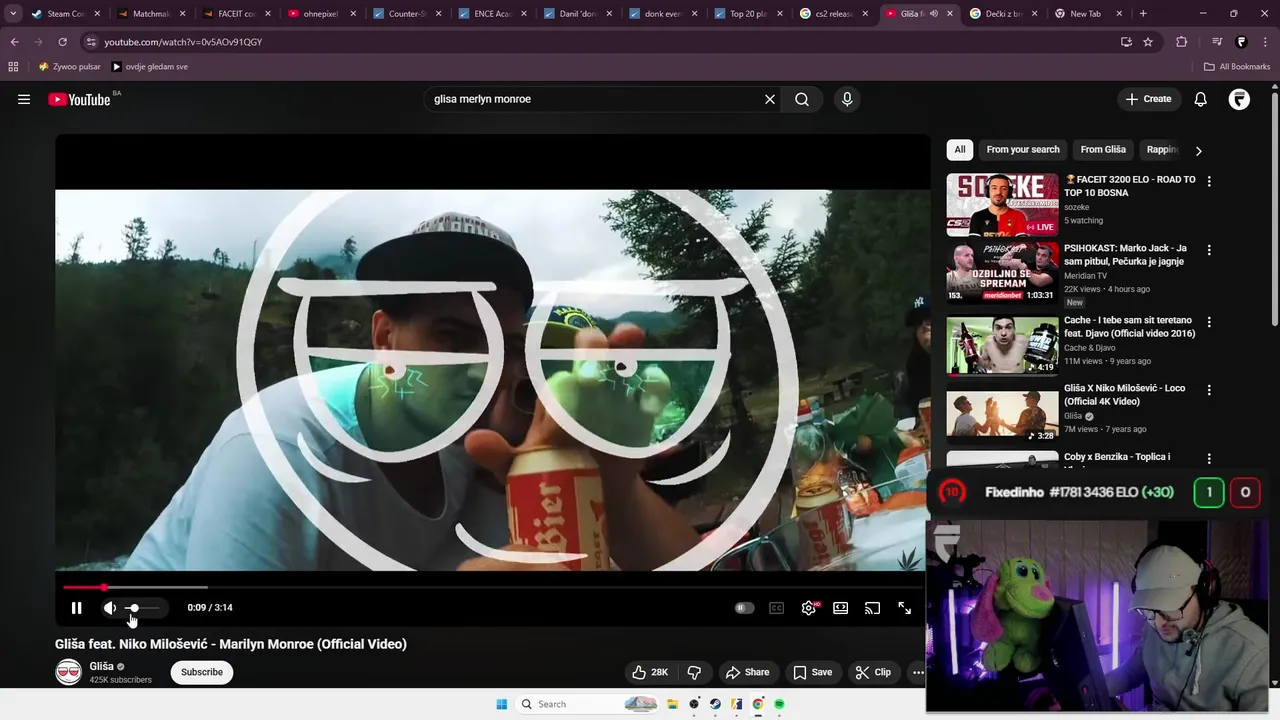The width and height of the screenshot is (1280, 720).
Task: Open the All Bookmarks folder
Action: 1237,67
